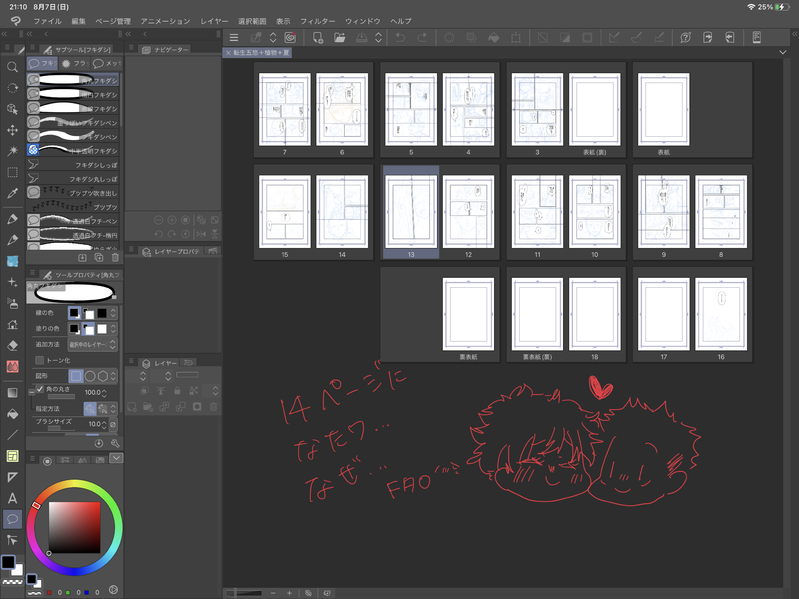The width and height of the screenshot is (799, 599).
Task: Click the Redo arrow in command bar
Action: [x=422, y=38]
